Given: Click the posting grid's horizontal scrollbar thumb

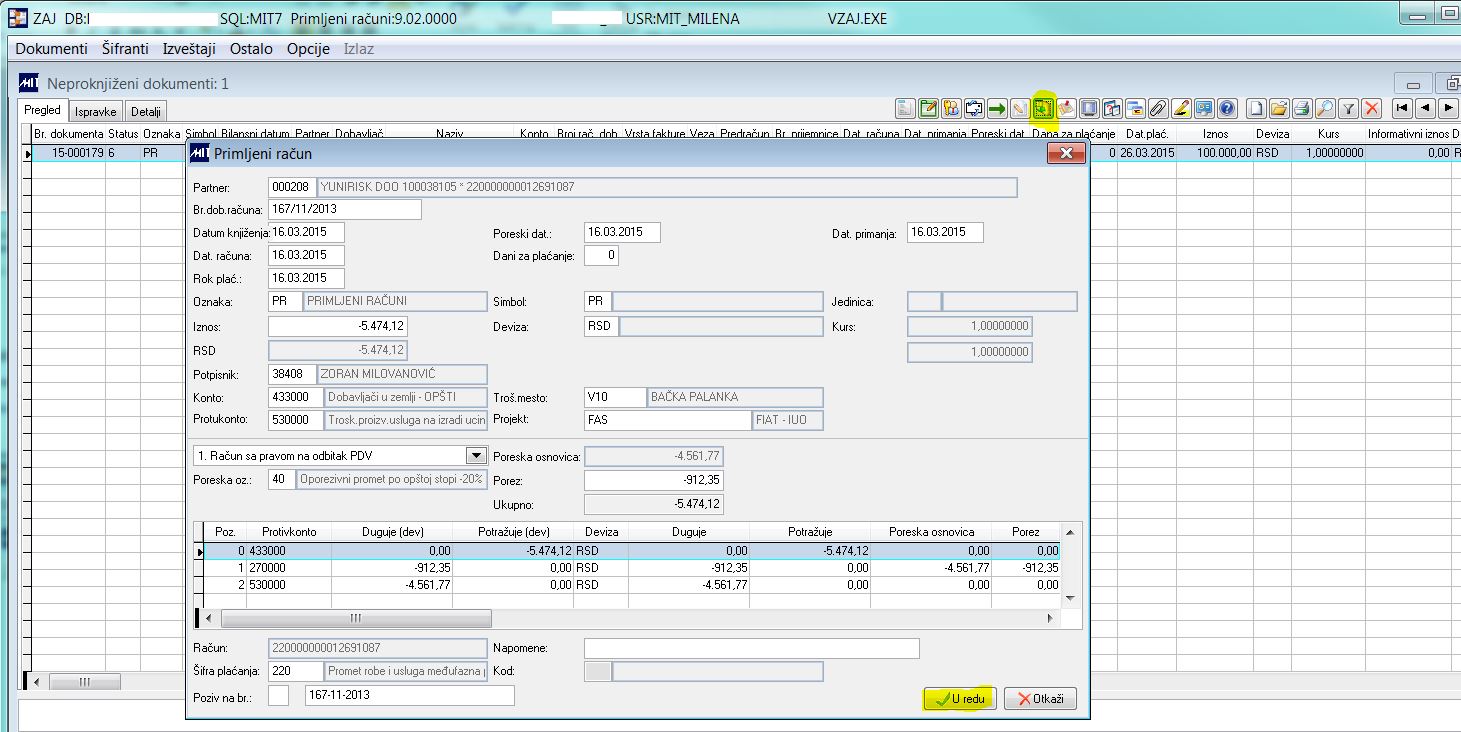Looking at the screenshot, I should 354,618.
